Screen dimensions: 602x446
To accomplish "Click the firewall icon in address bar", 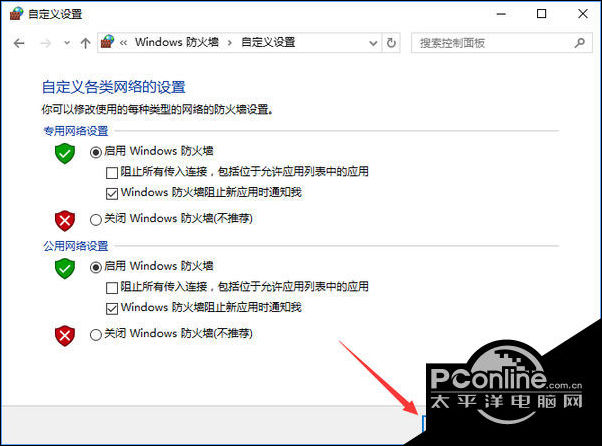I will pos(108,42).
